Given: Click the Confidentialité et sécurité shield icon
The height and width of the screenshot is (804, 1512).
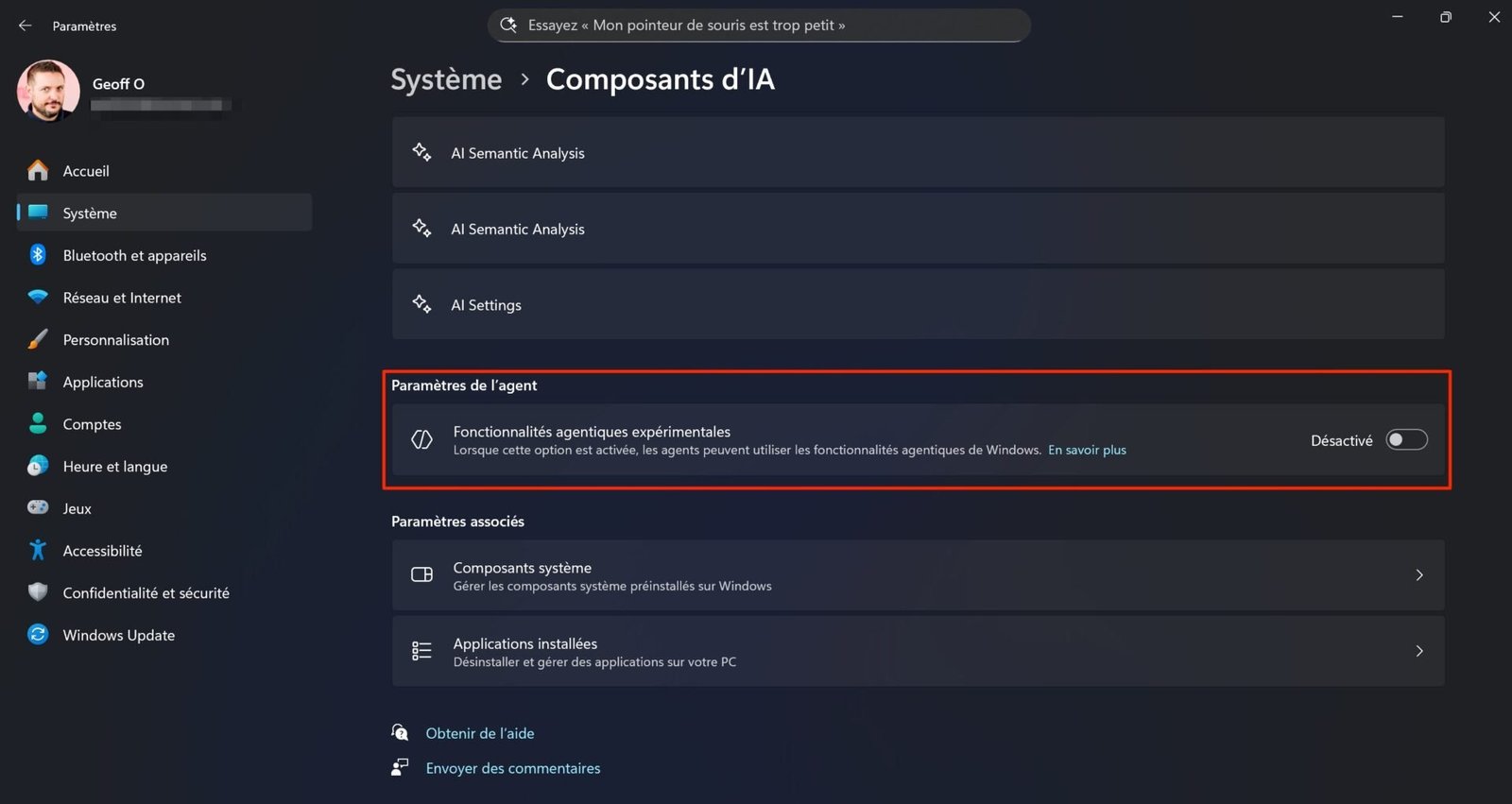Looking at the screenshot, I should (x=38, y=592).
